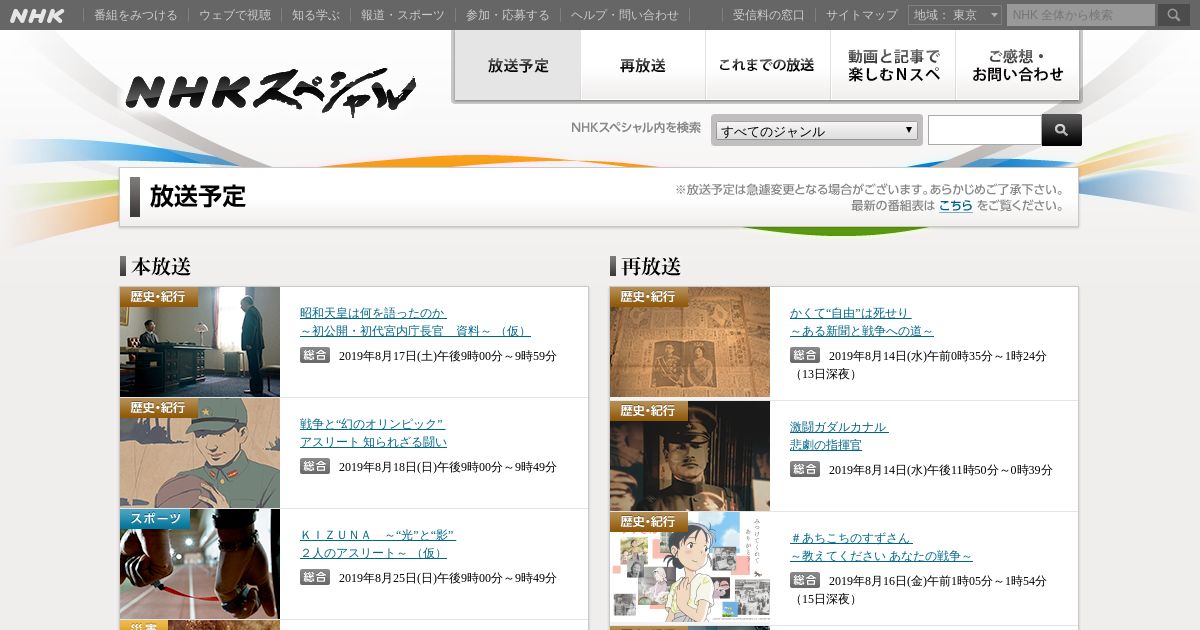Screen dimensions: 1200x630
Task: Open ＫＩＺＵＮＡ 光と影 program link
Action: (x=377, y=544)
